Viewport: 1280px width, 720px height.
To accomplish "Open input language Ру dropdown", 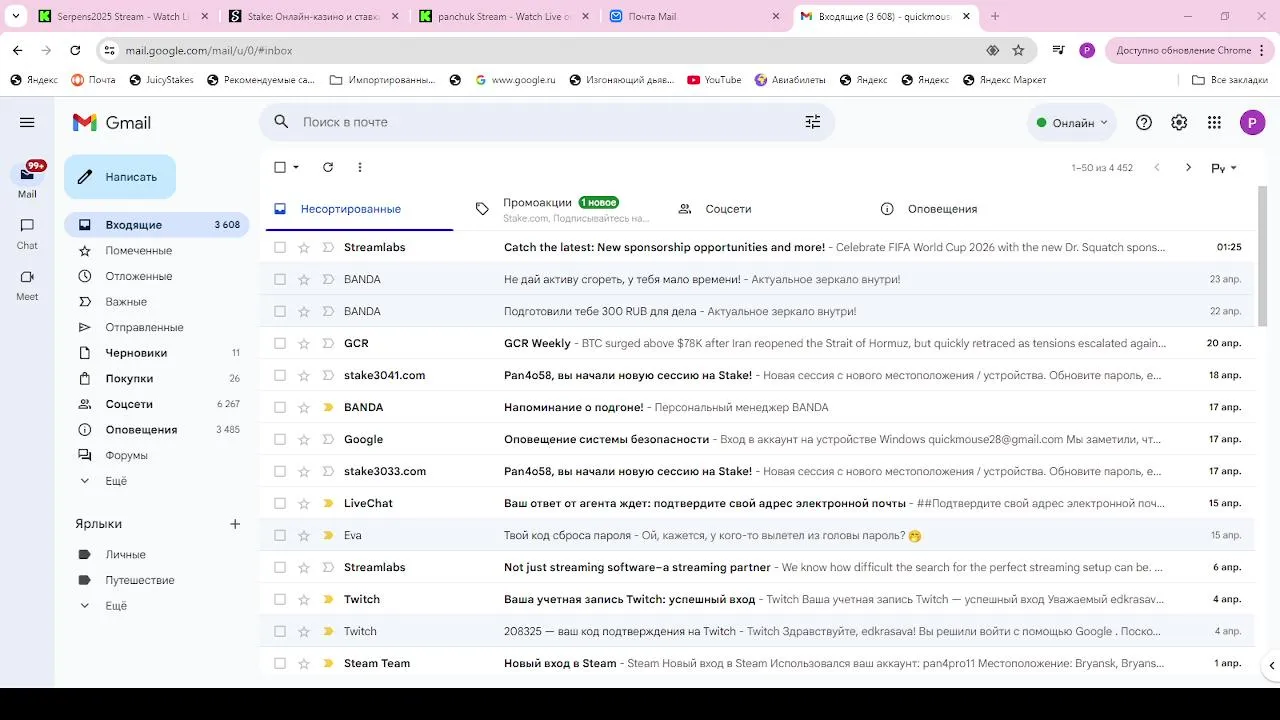I will click(1224, 168).
